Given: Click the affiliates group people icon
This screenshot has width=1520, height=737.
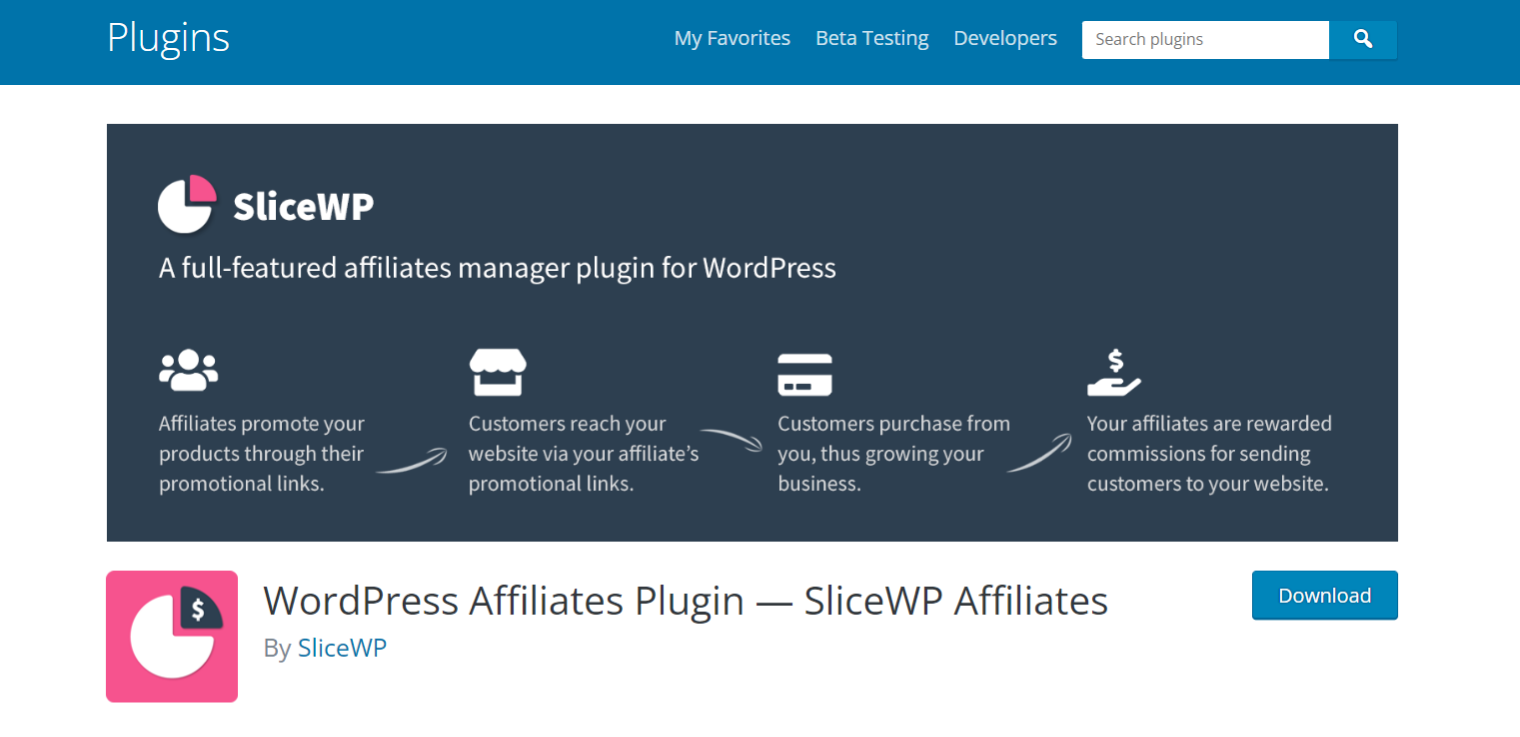Looking at the screenshot, I should click(x=188, y=370).
